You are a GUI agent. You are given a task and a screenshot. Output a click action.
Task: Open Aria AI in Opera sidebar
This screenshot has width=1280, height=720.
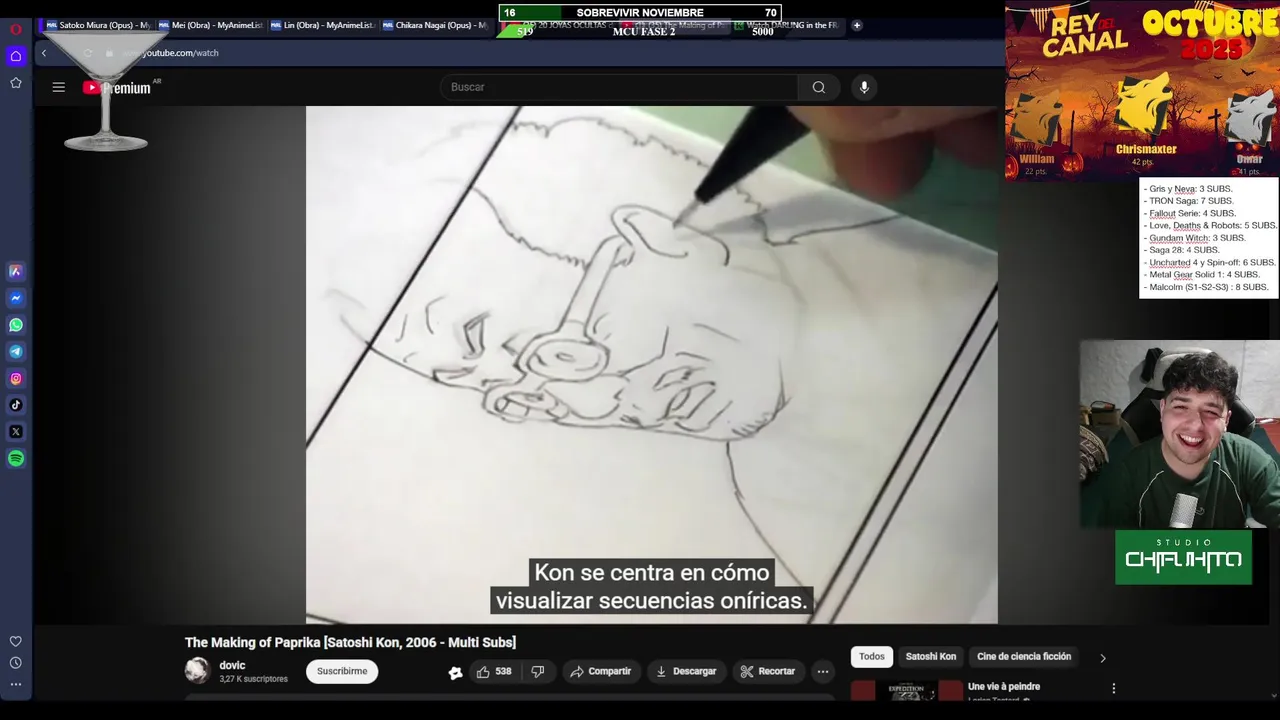tap(16, 271)
